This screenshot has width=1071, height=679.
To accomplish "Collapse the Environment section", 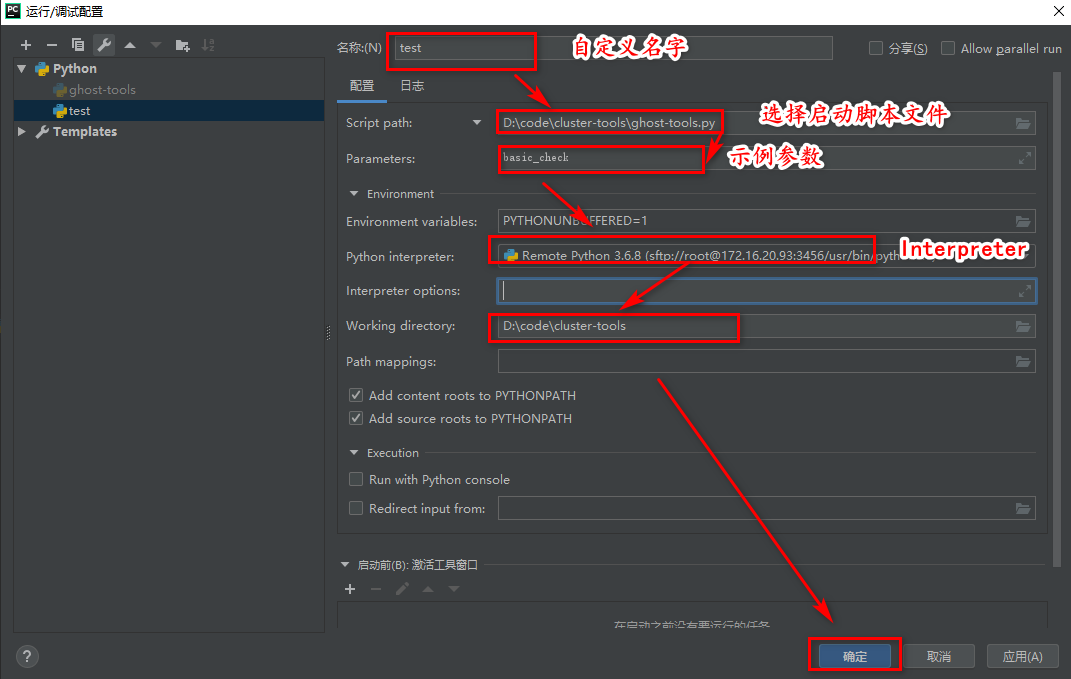I will click(x=354, y=194).
